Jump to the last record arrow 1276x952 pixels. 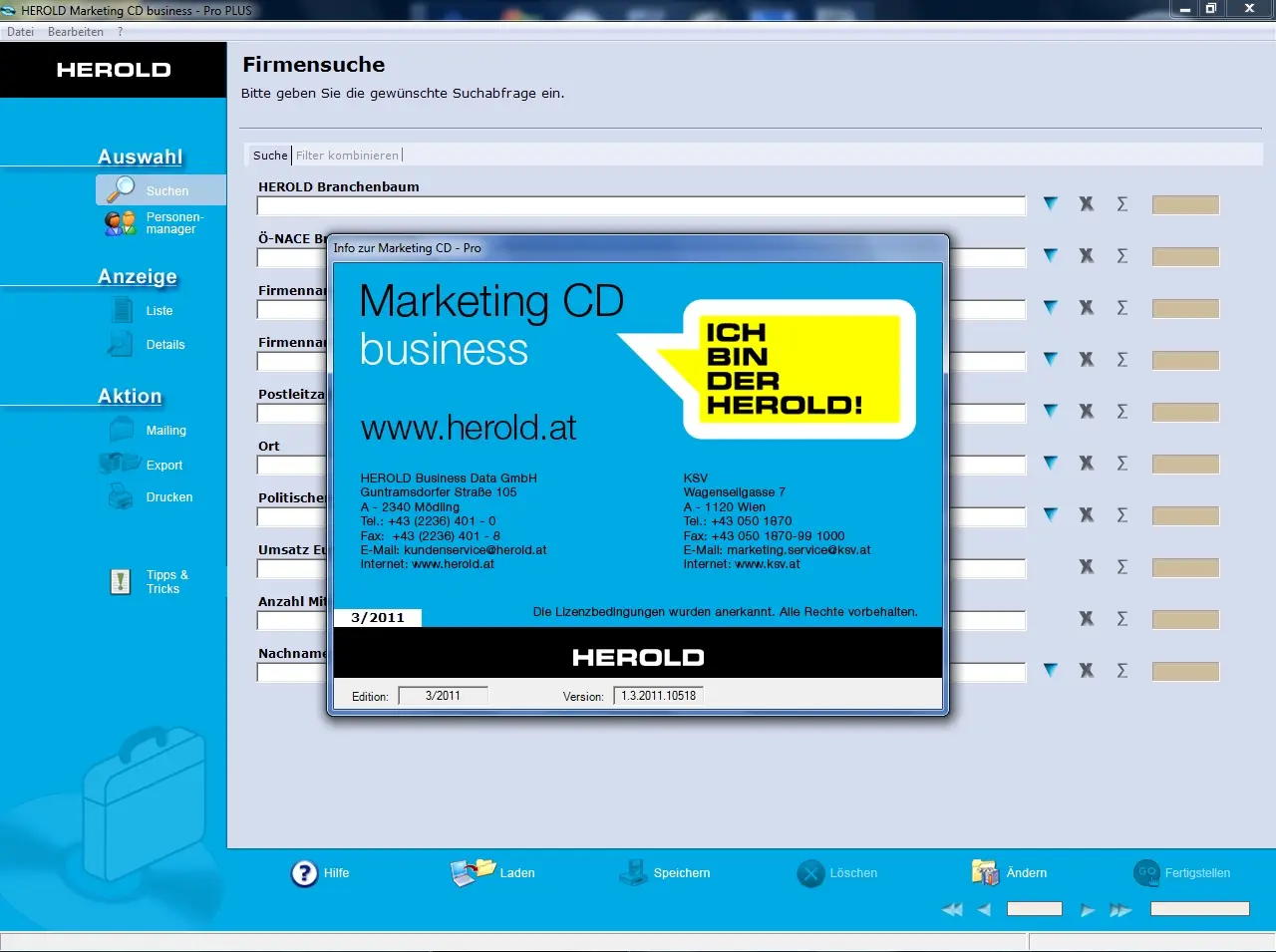1120,909
